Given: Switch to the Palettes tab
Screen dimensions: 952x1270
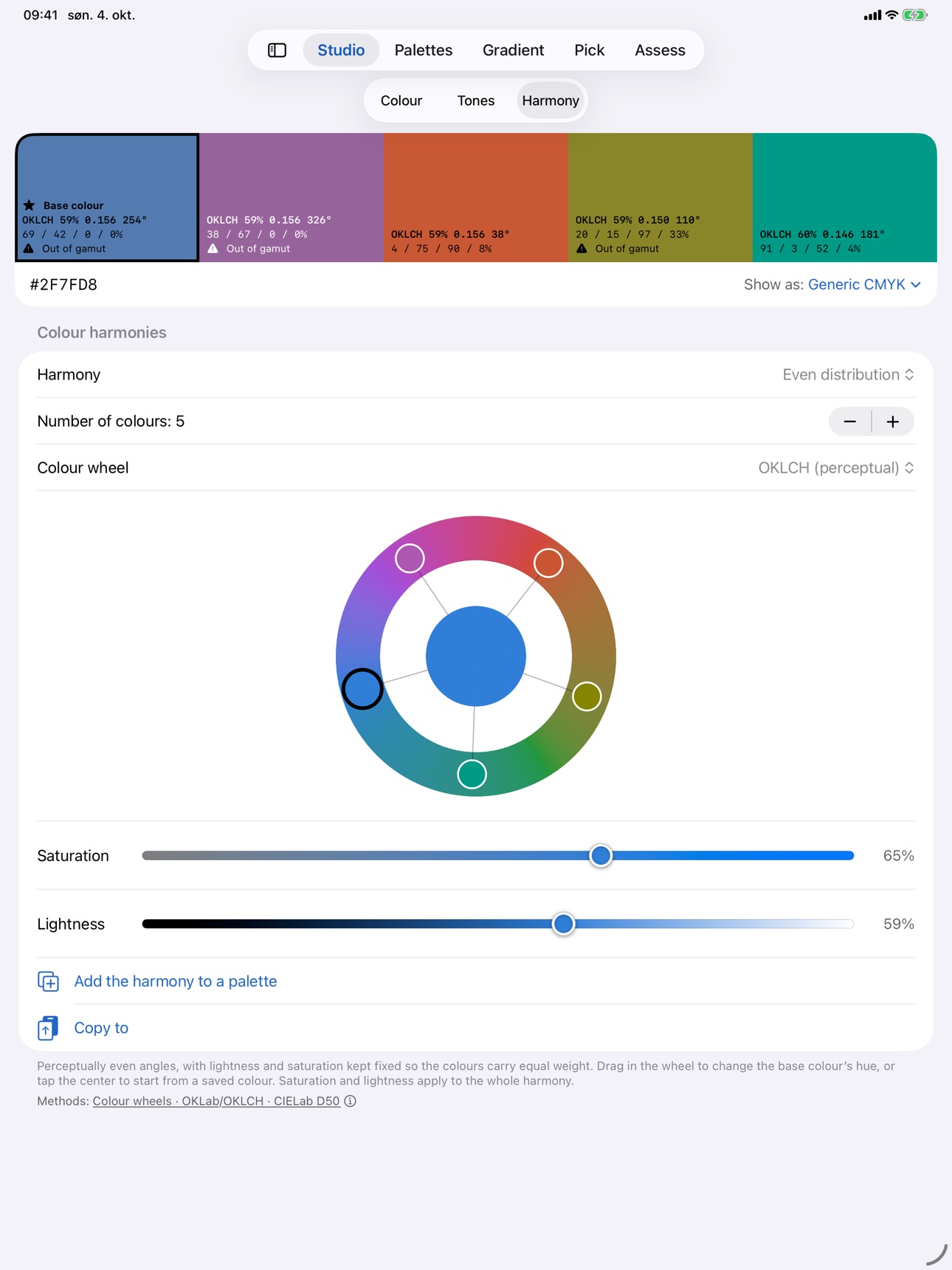Looking at the screenshot, I should click(424, 50).
